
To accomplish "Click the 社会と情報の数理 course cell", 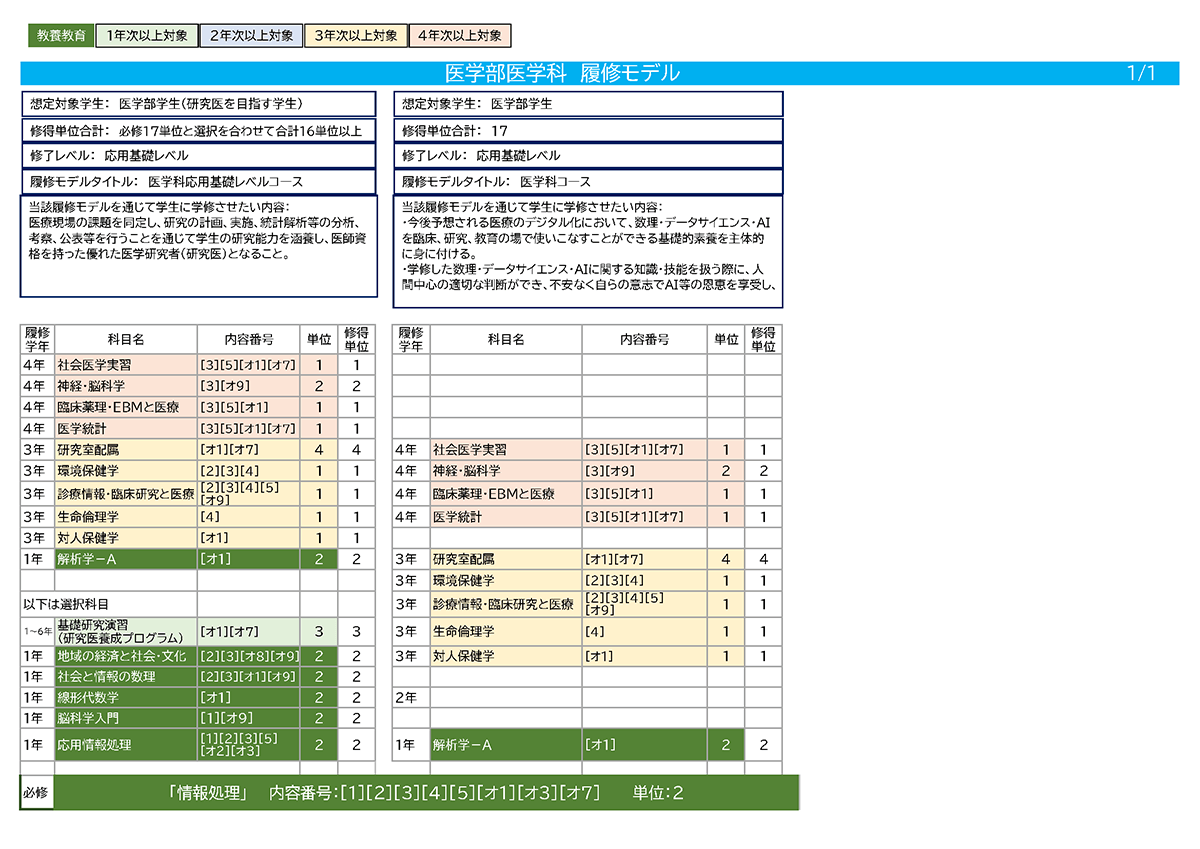I will (x=126, y=677).
